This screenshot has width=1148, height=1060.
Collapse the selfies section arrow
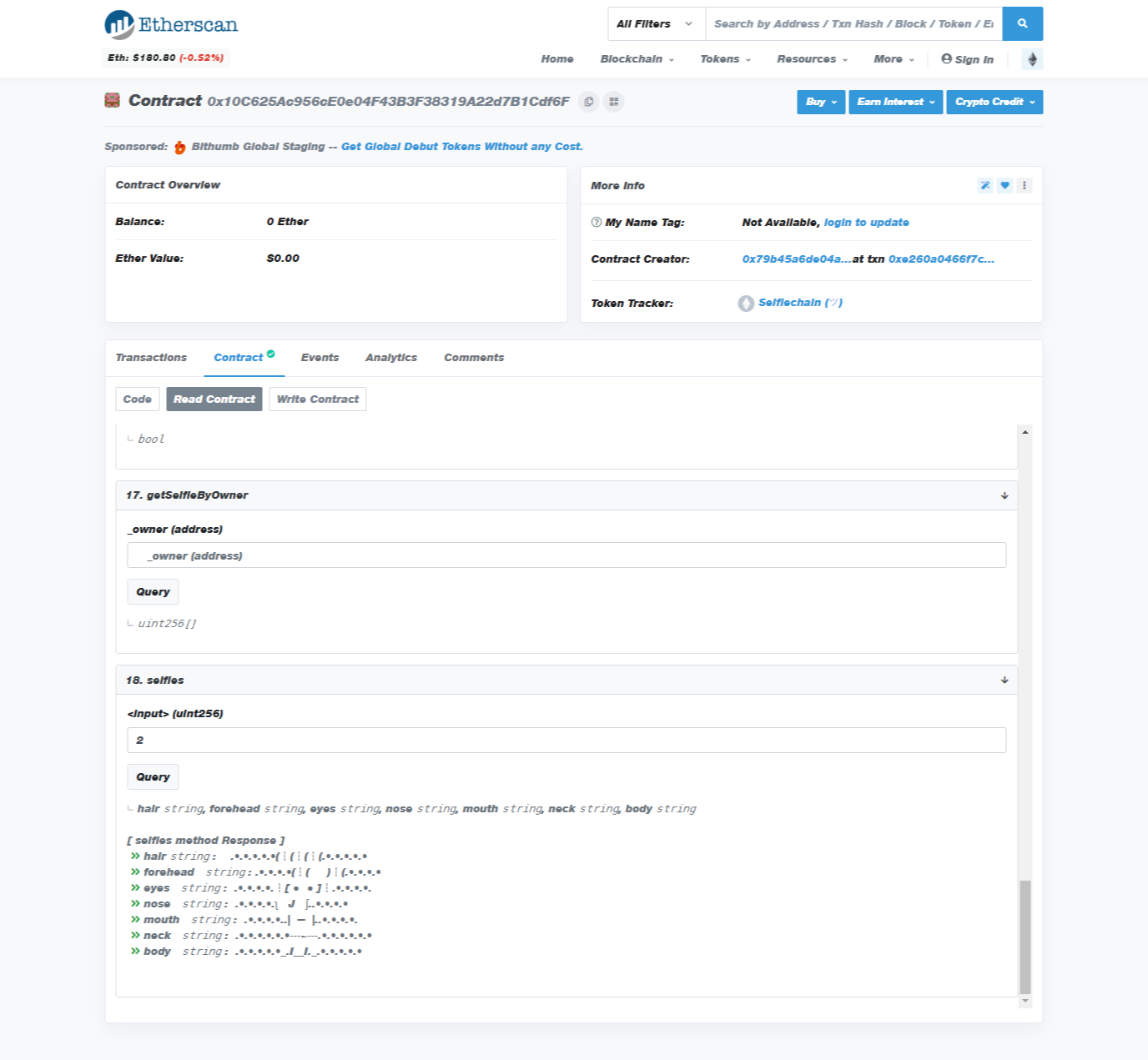[x=1004, y=681]
